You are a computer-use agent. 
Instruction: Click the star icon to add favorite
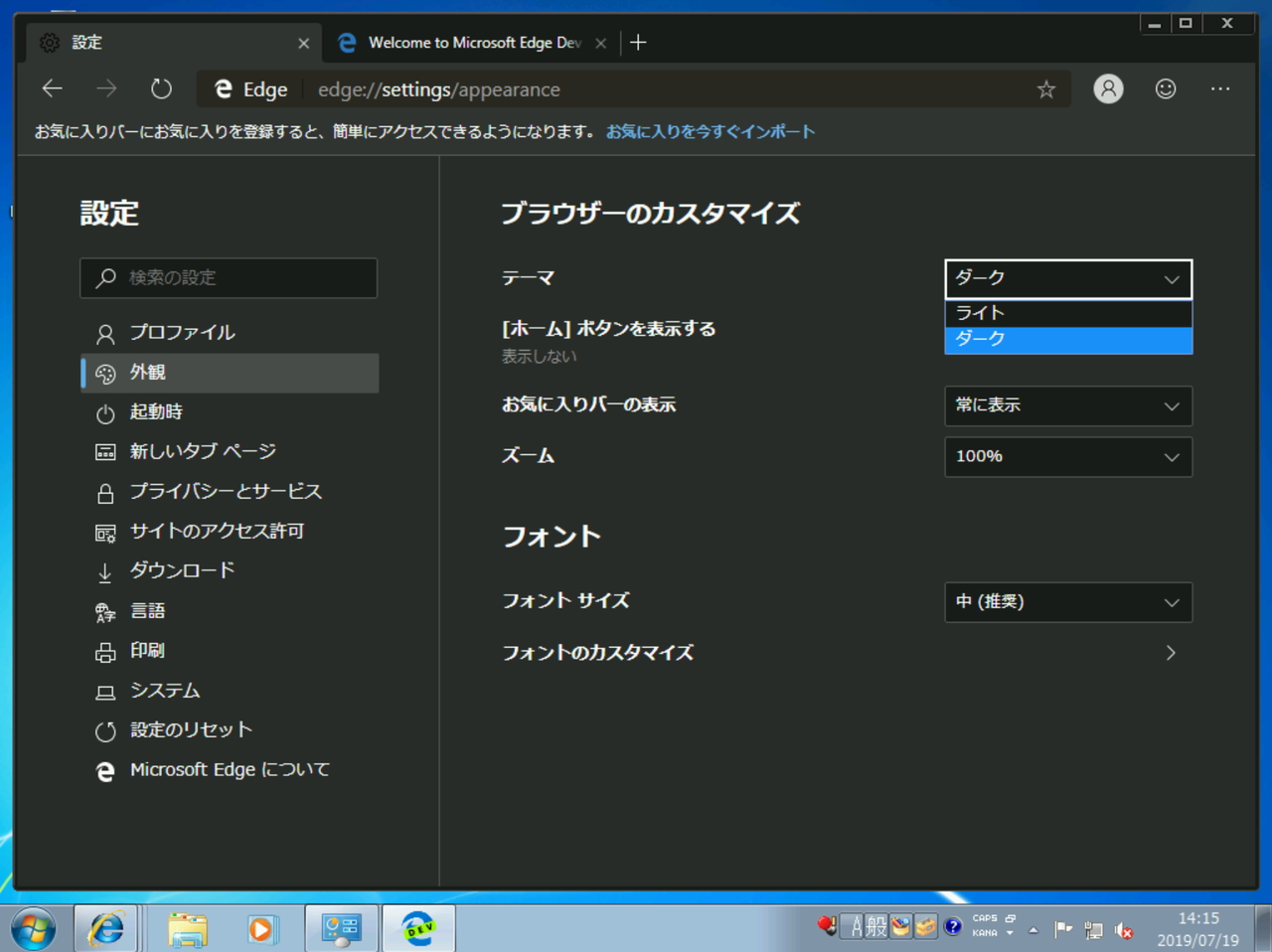point(1045,89)
